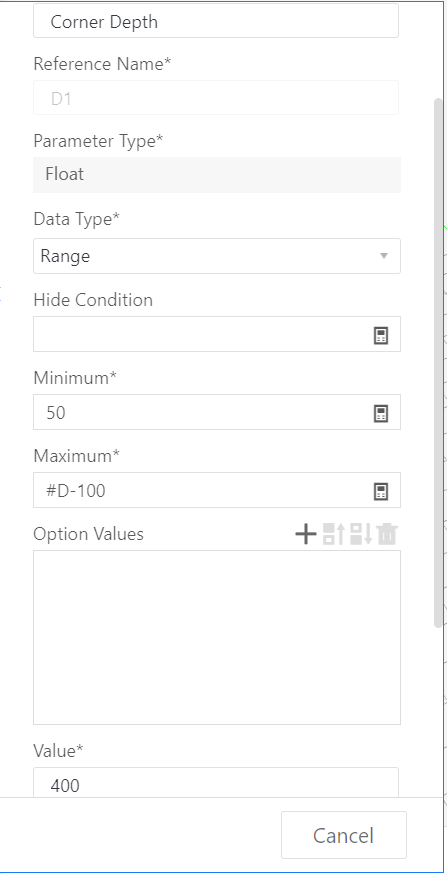The width and height of the screenshot is (447, 874).
Task: Move selected option value up
Action: pos(334,534)
